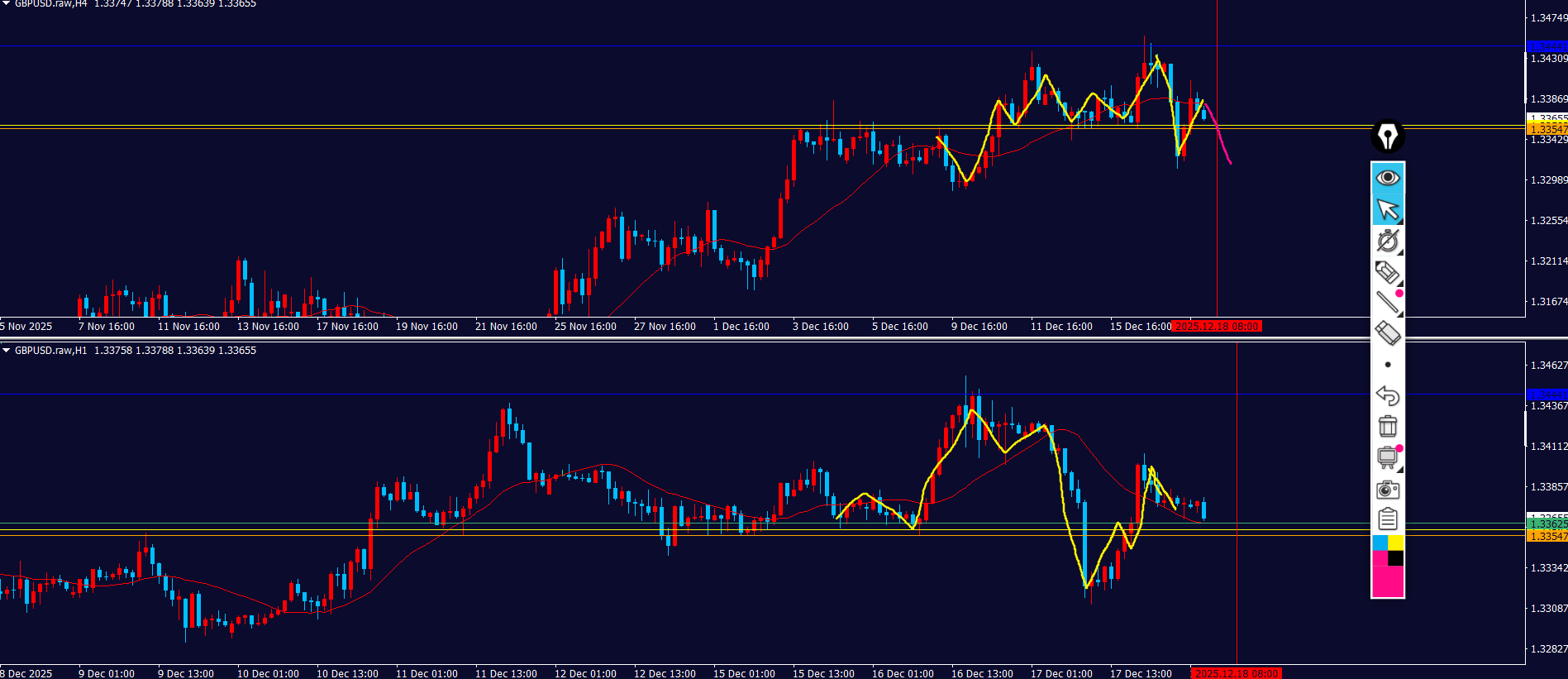Click the large magenta current-color box

coord(1387,581)
